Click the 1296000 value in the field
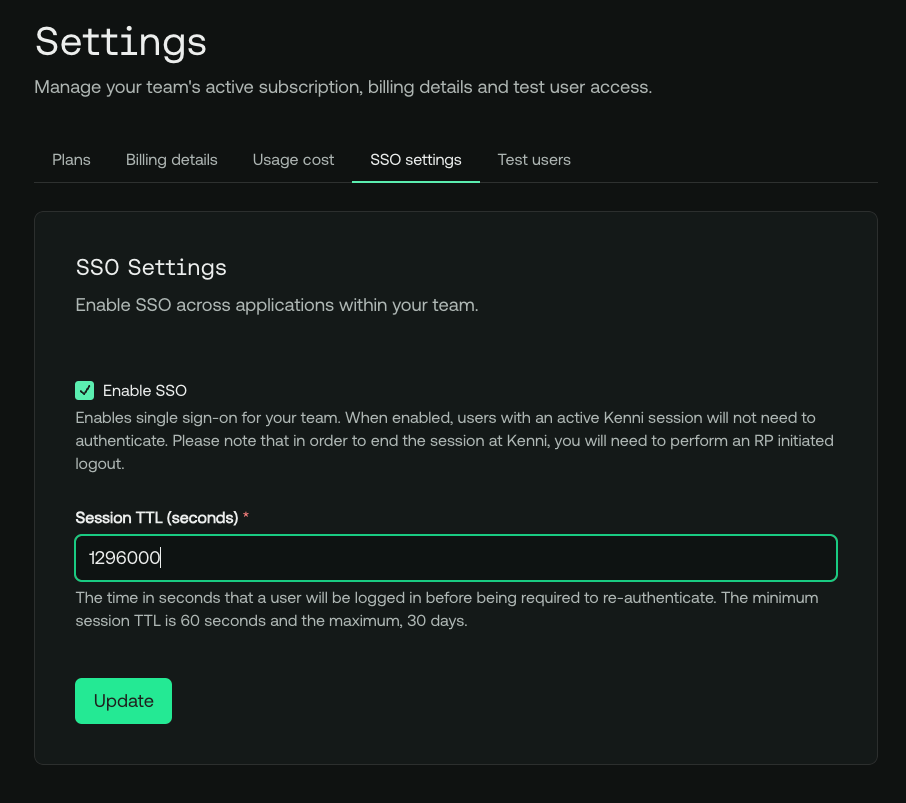Viewport: 906px width, 803px height. point(124,558)
